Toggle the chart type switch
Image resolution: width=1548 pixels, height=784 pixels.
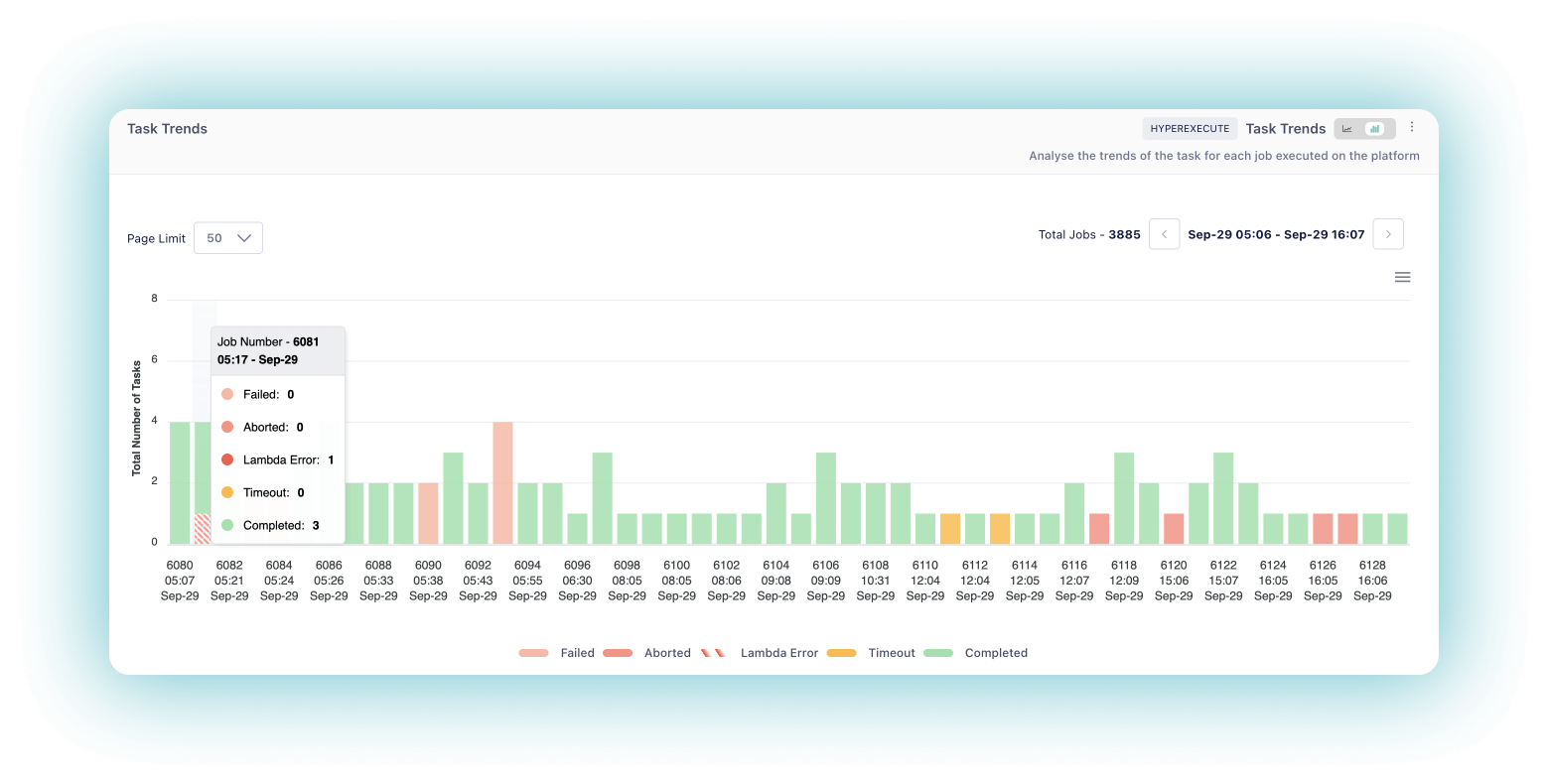(x=1361, y=128)
